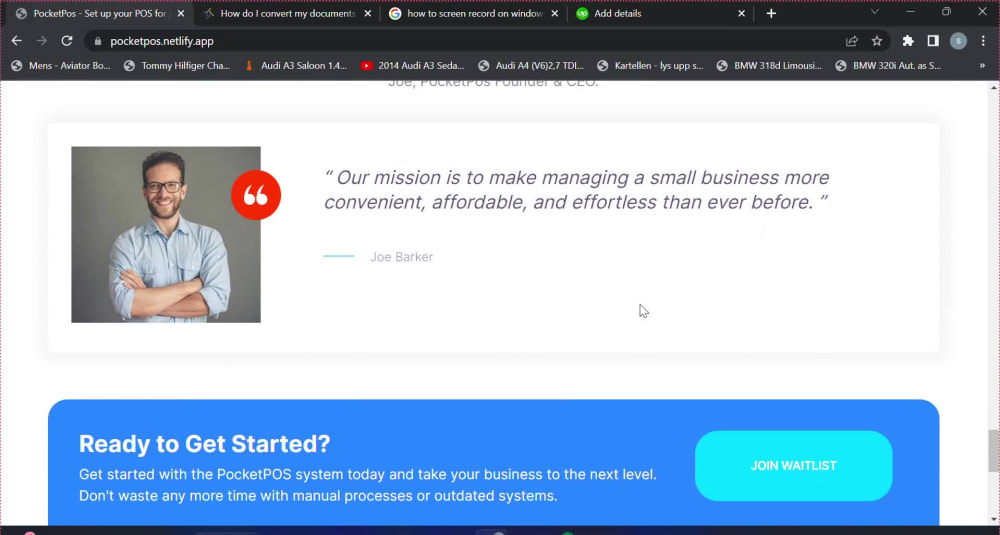Reload the PocketPos page
The height and width of the screenshot is (535, 1000).
point(66,41)
